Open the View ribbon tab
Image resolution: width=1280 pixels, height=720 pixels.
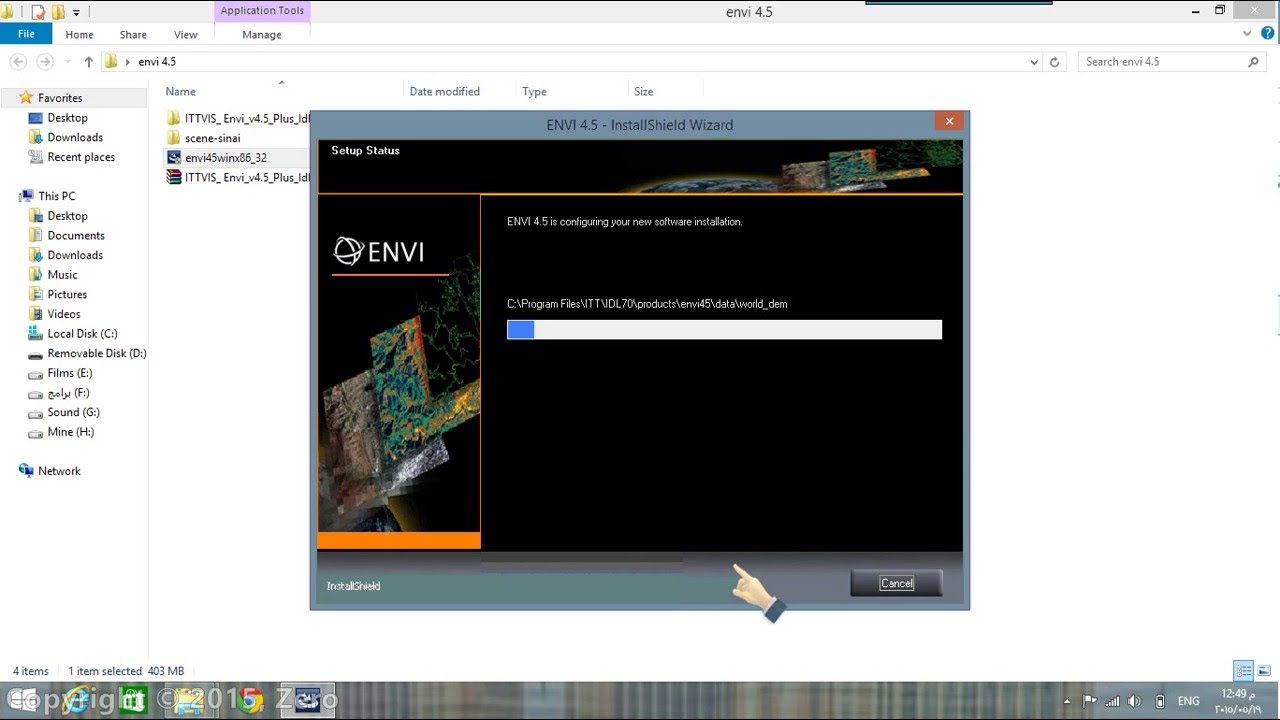click(x=185, y=34)
